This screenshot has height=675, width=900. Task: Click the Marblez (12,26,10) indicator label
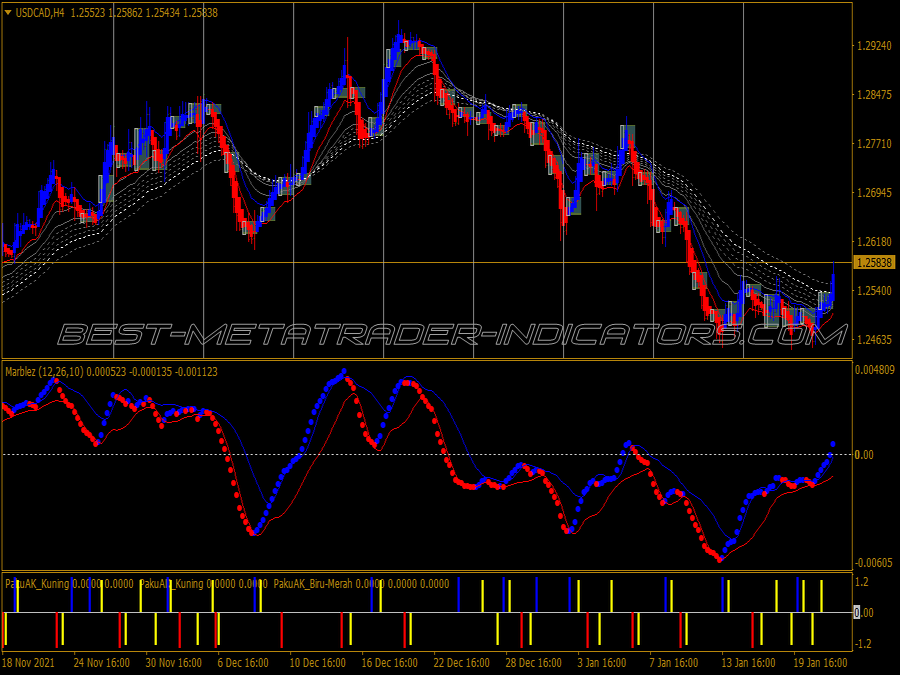(x=45, y=372)
